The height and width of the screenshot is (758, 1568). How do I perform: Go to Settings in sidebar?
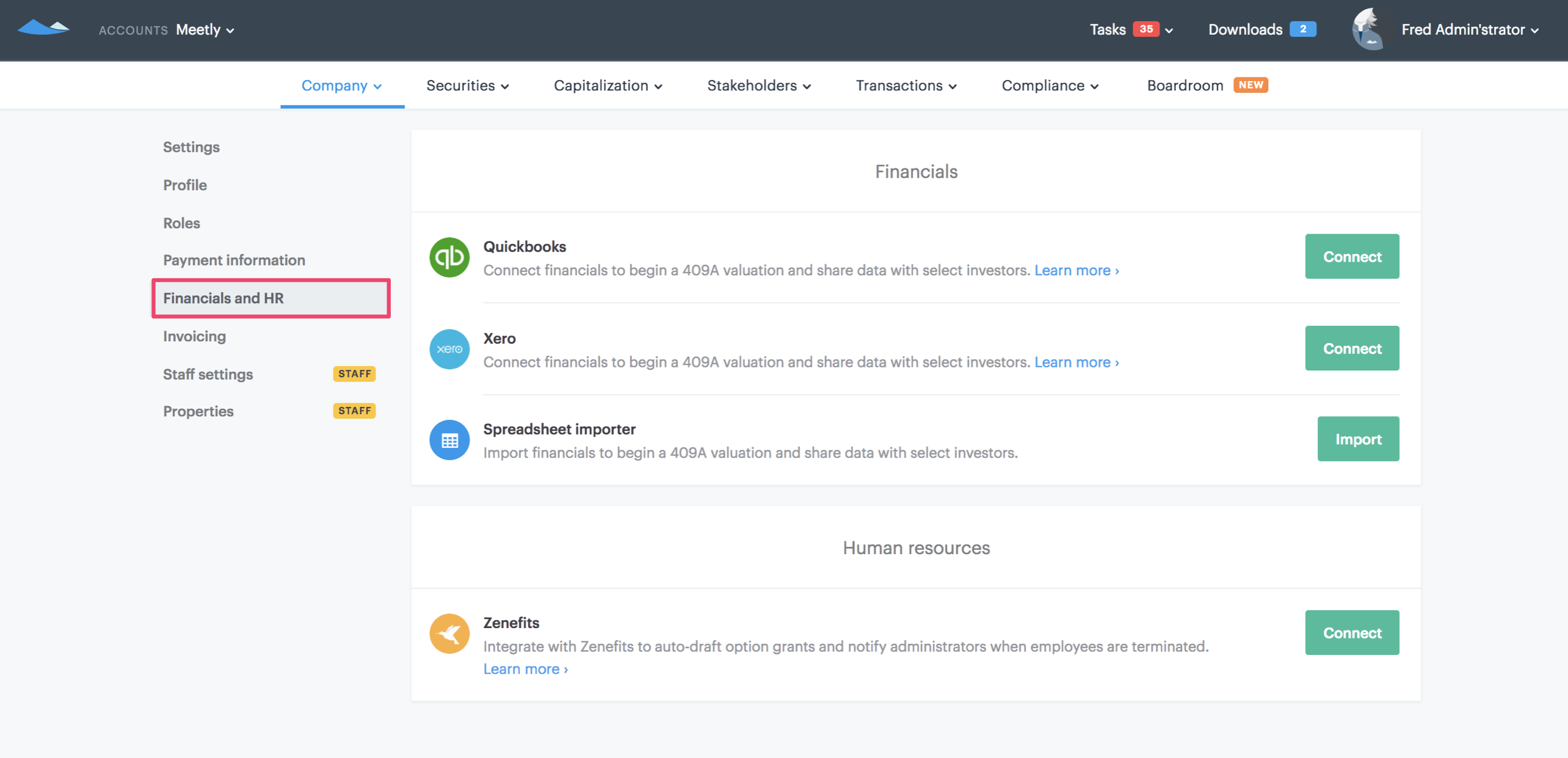[191, 147]
